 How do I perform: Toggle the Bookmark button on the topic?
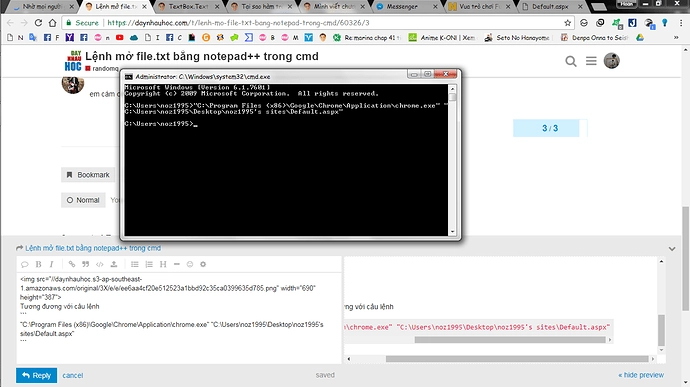[88, 175]
